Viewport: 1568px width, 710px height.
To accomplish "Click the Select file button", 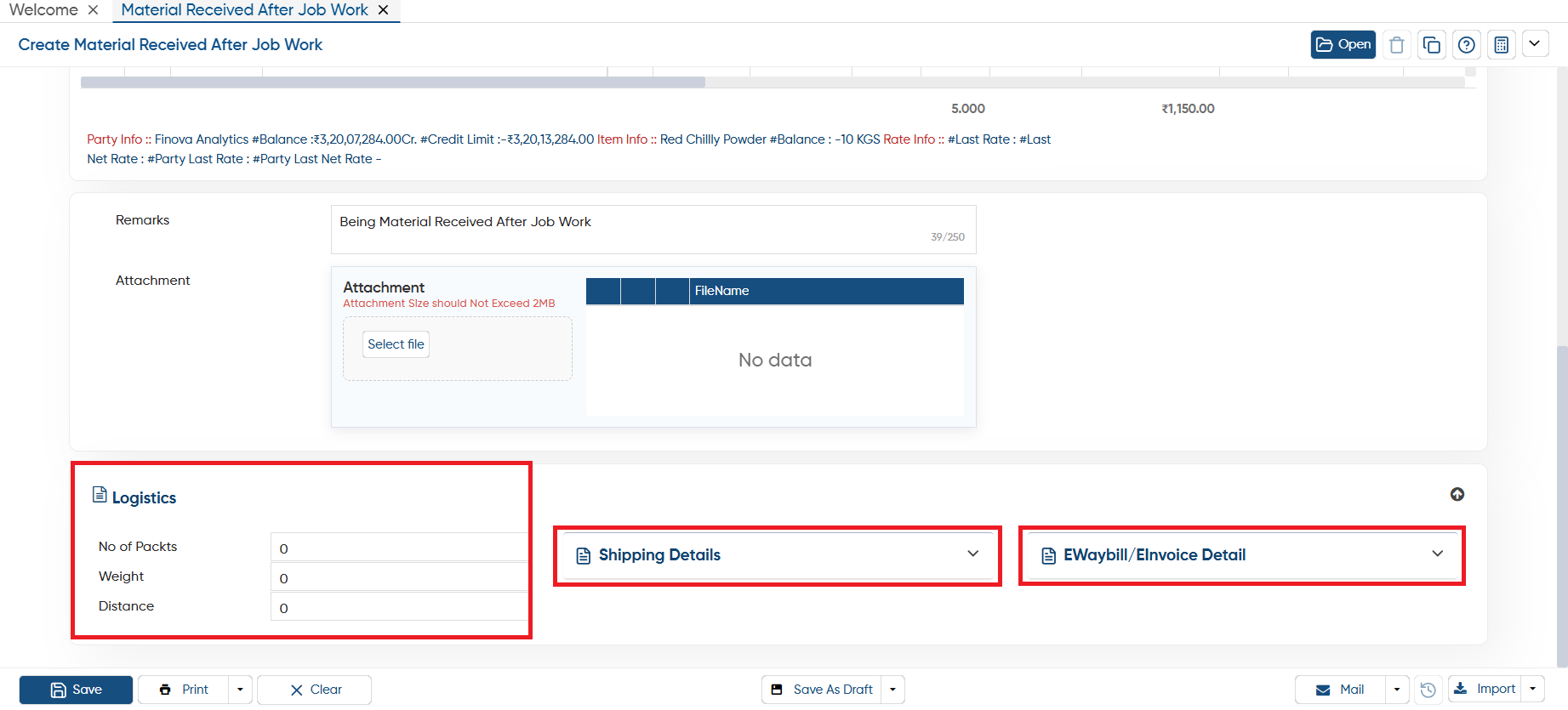I will (396, 344).
